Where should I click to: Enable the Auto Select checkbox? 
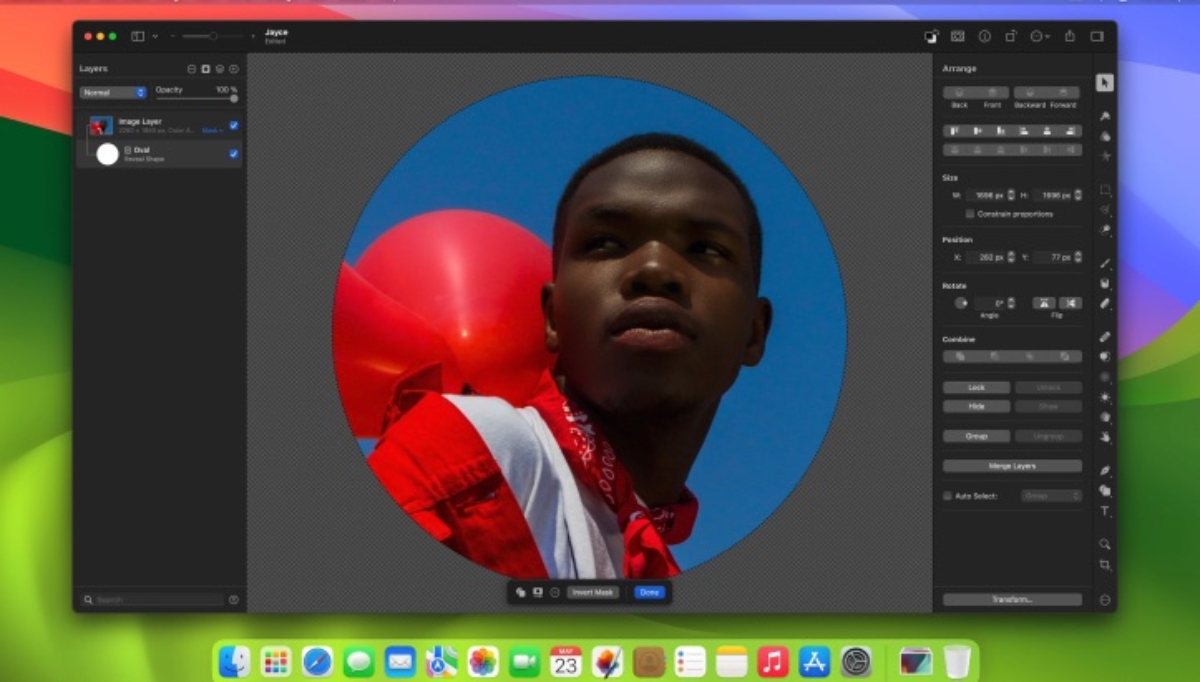tap(948, 496)
